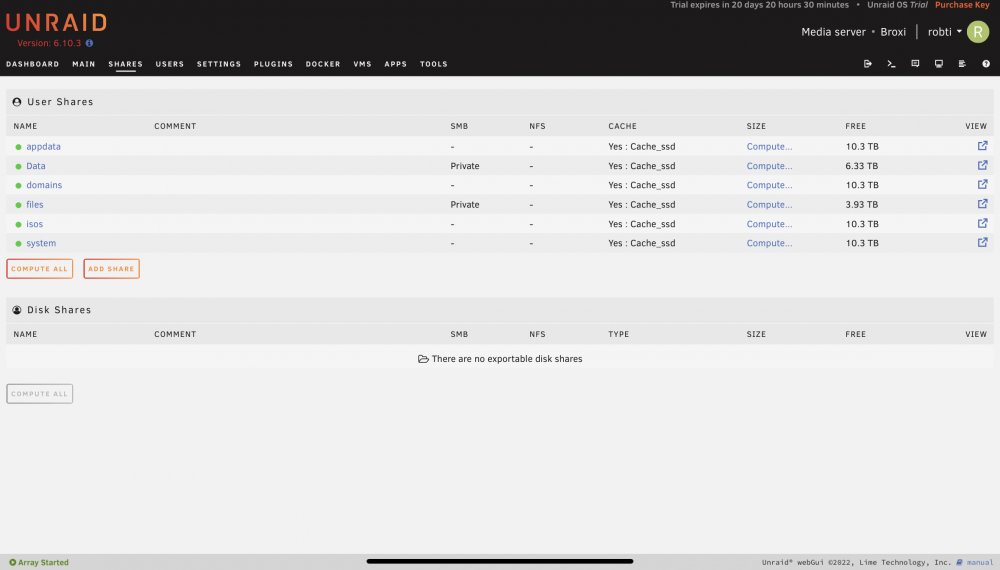Click the green status dot for isos
Screen dimensions: 1000x570
(x=18, y=224)
